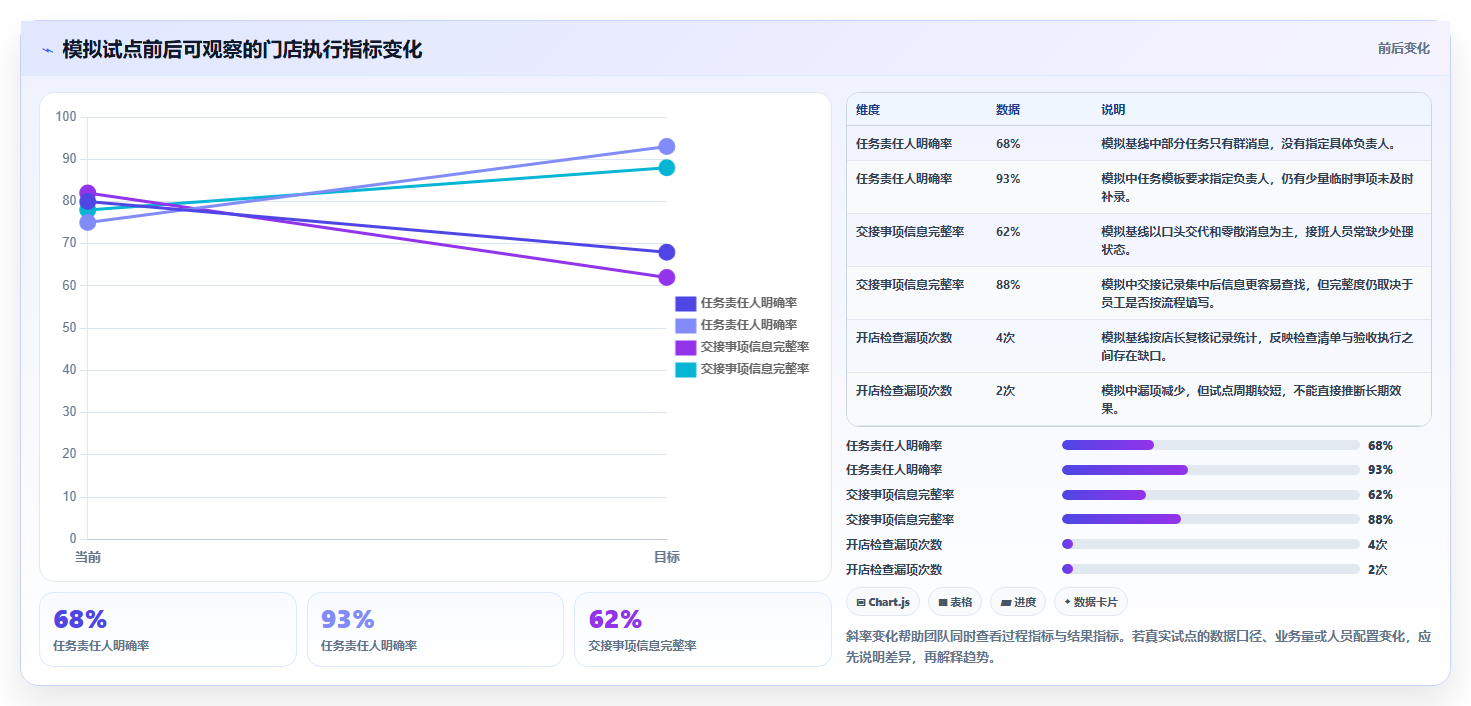Click the 50 y-axis label
The width and height of the screenshot is (1471, 706).
(x=69, y=328)
